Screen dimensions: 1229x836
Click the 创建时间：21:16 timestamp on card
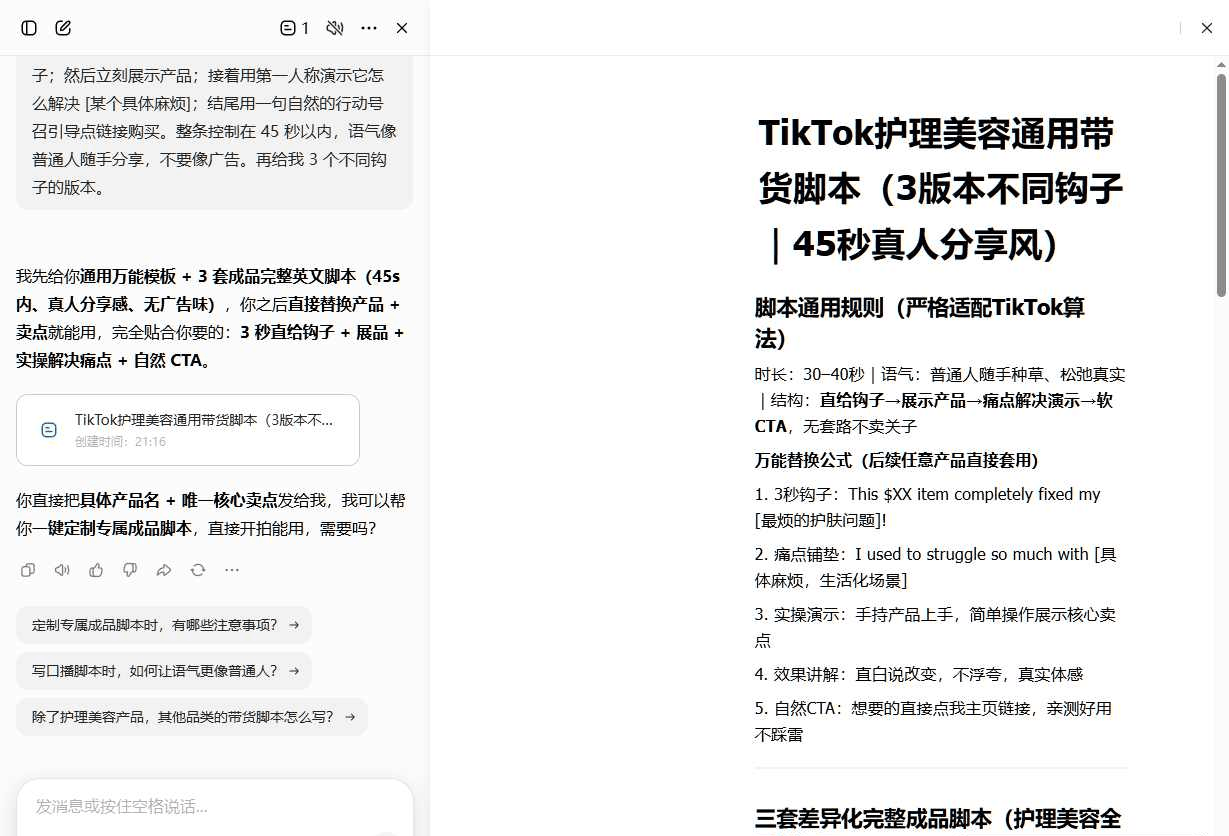[120, 441]
